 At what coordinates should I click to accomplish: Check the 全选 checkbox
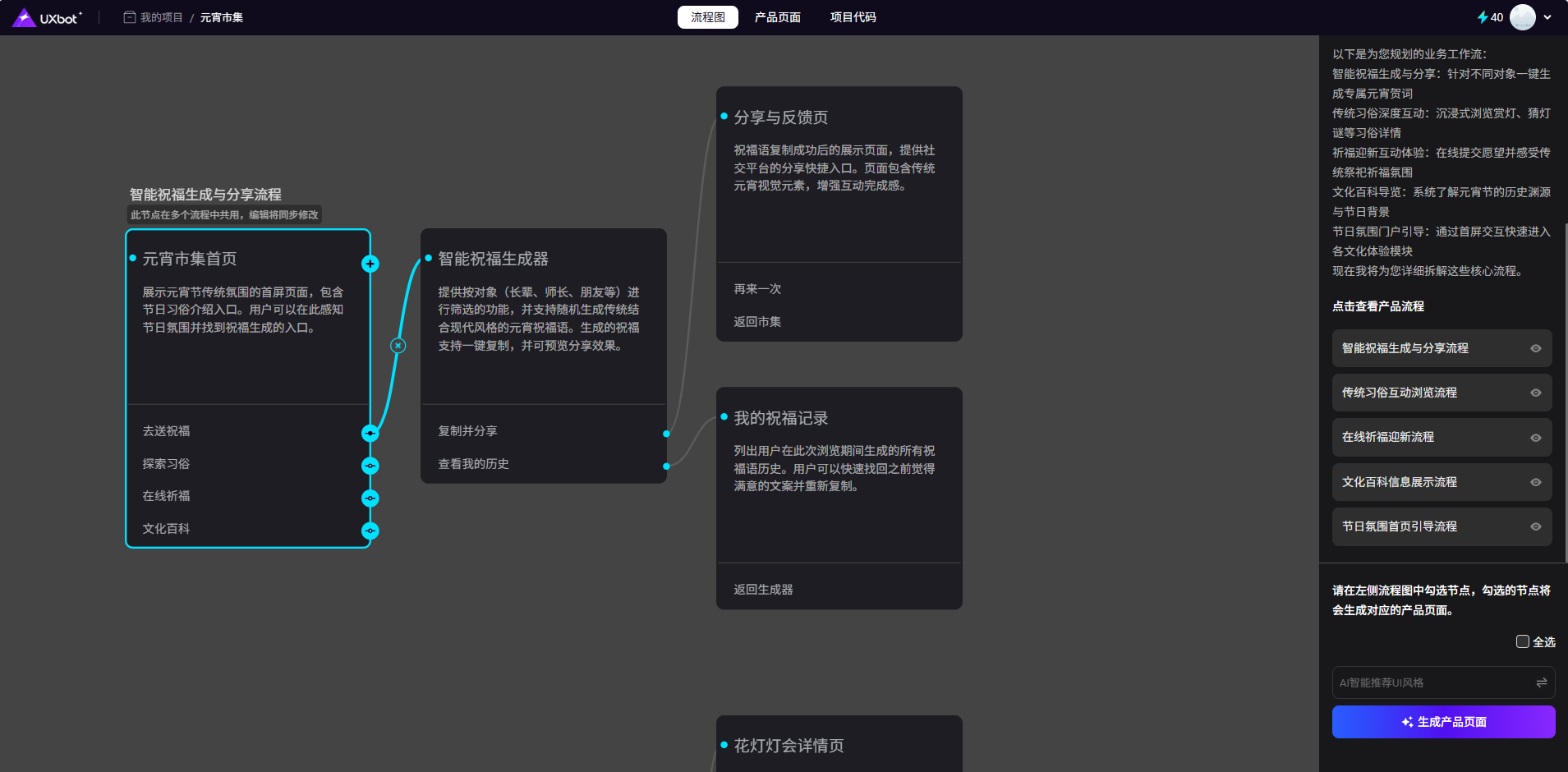pyautogui.click(x=1522, y=641)
